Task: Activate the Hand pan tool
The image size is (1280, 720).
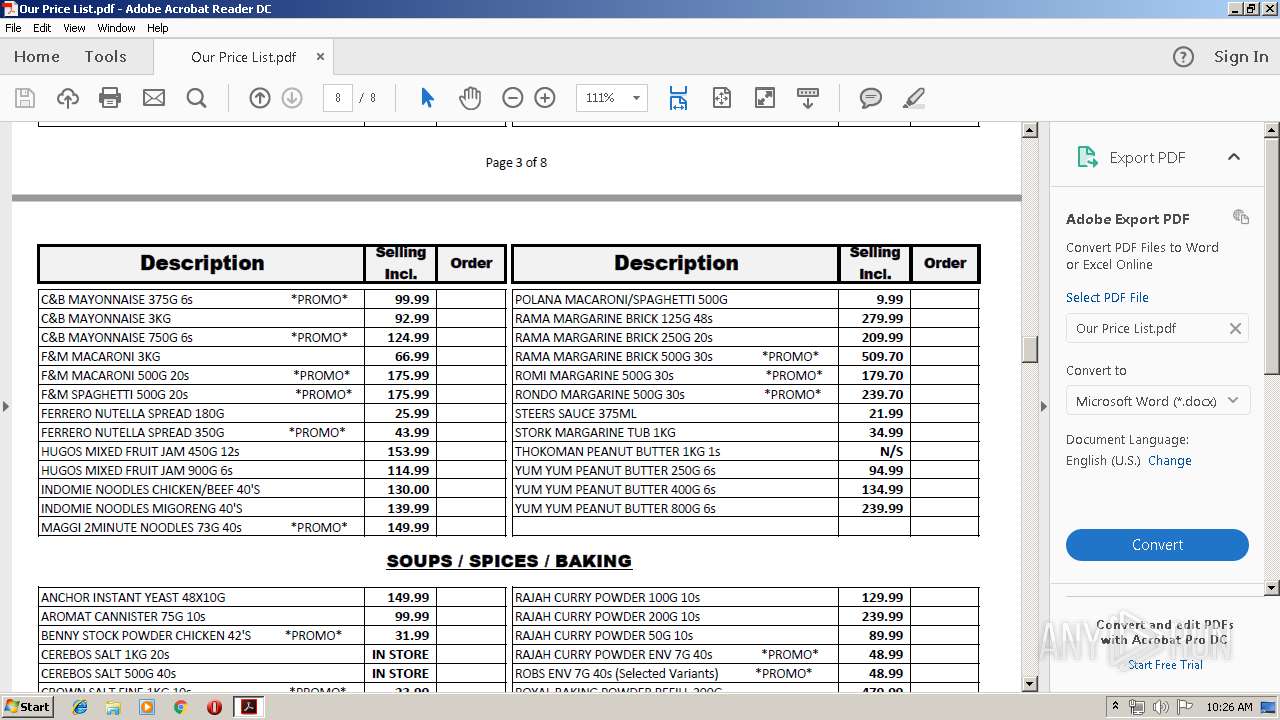Action: [x=470, y=98]
